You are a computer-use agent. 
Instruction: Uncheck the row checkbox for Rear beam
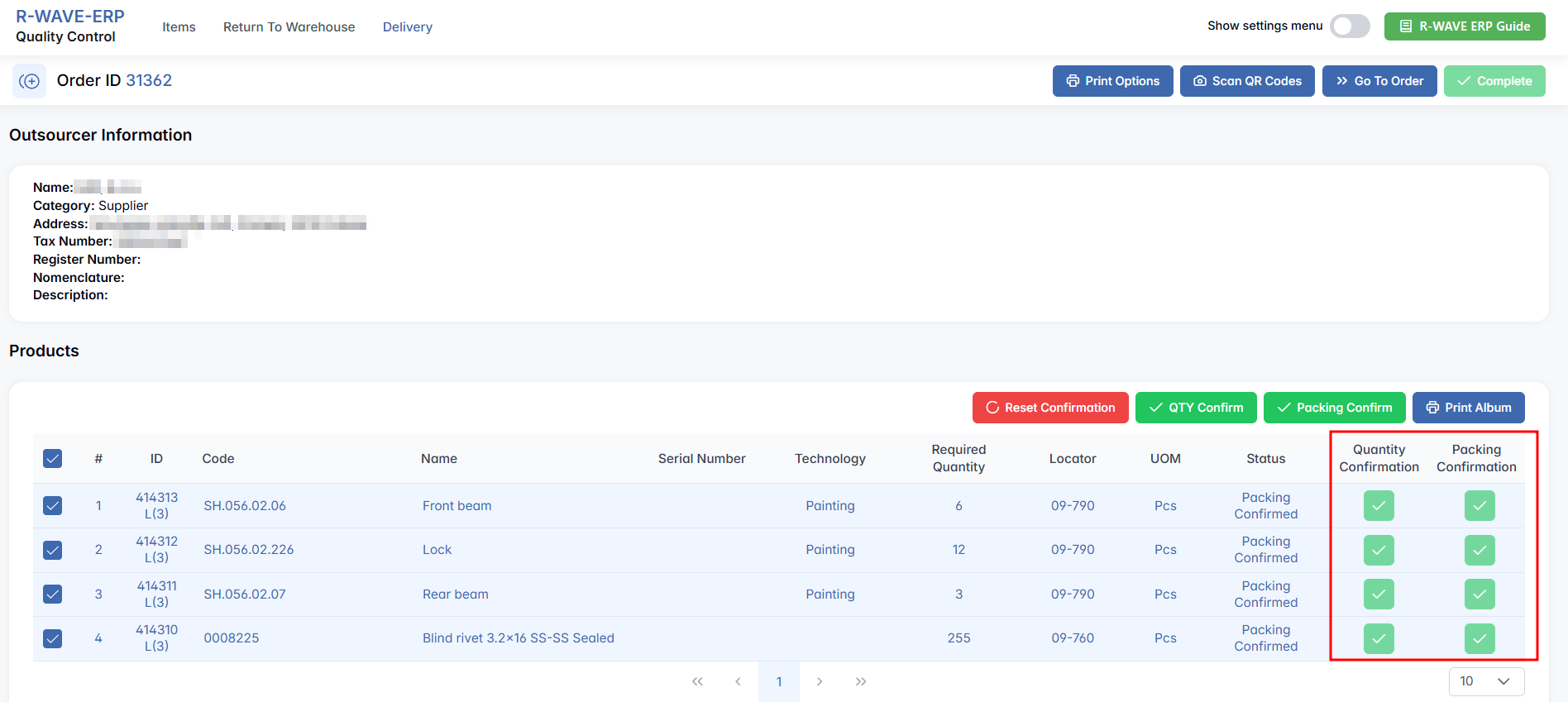(53, 595)
